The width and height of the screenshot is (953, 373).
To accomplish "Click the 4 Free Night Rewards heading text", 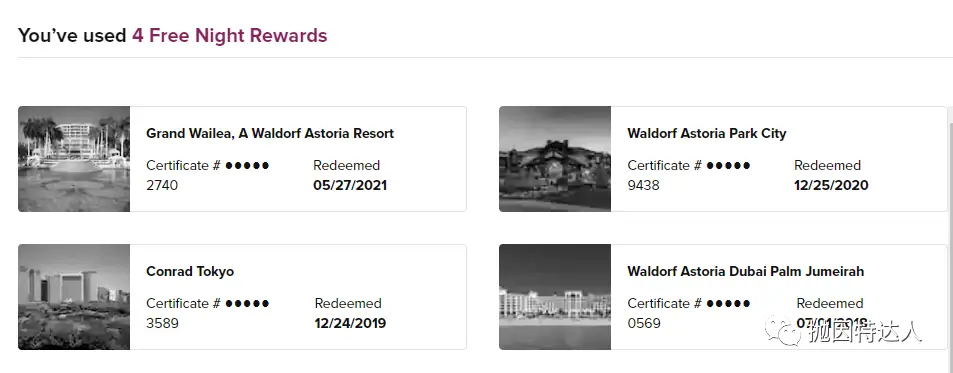I will (x=230, y=35).
